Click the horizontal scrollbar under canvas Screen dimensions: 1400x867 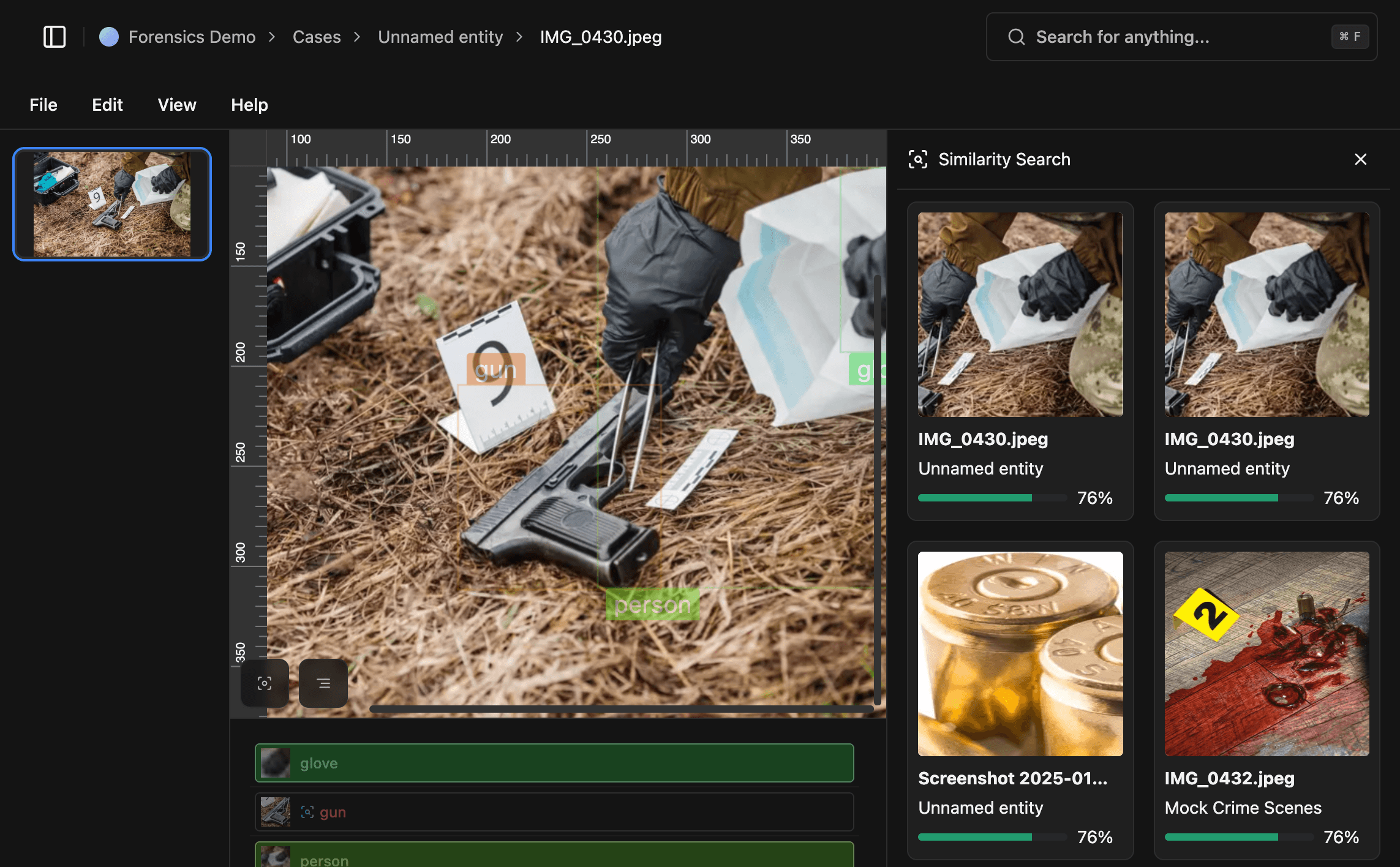coord(621,709)
